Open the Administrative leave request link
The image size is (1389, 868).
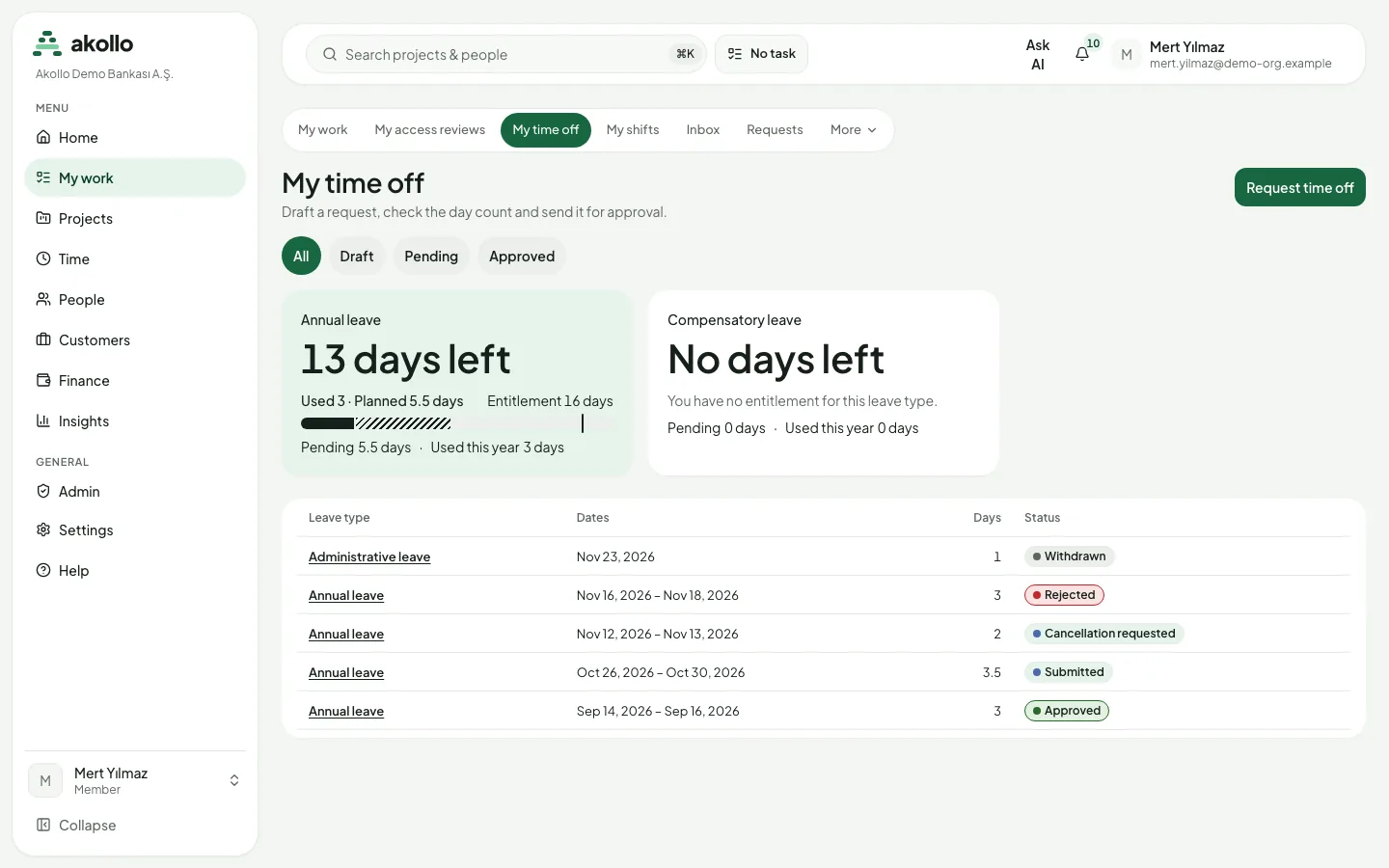pos(369,556)
